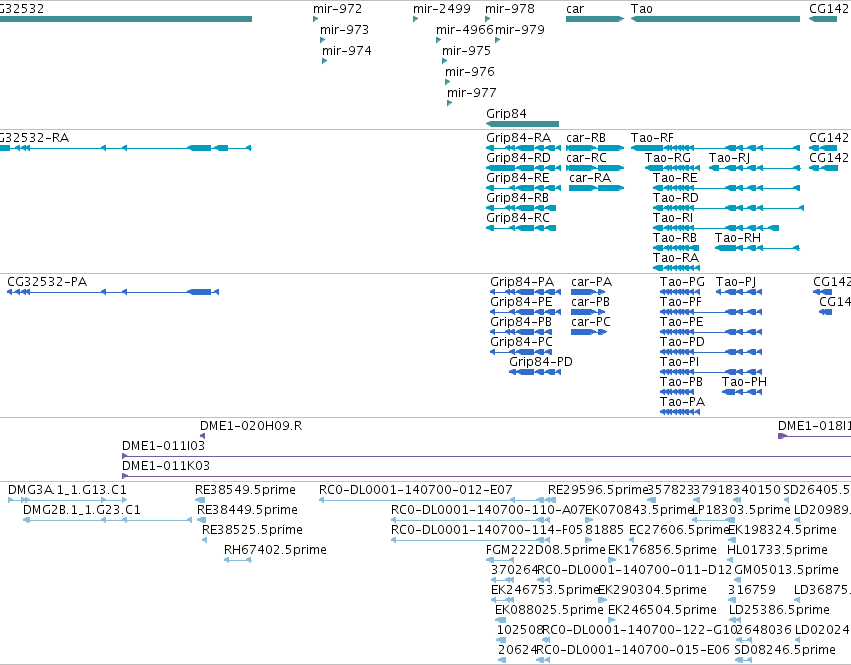Select the Tao-RH transcript
The height and width of the screenshot is (665, 851).
757,248
